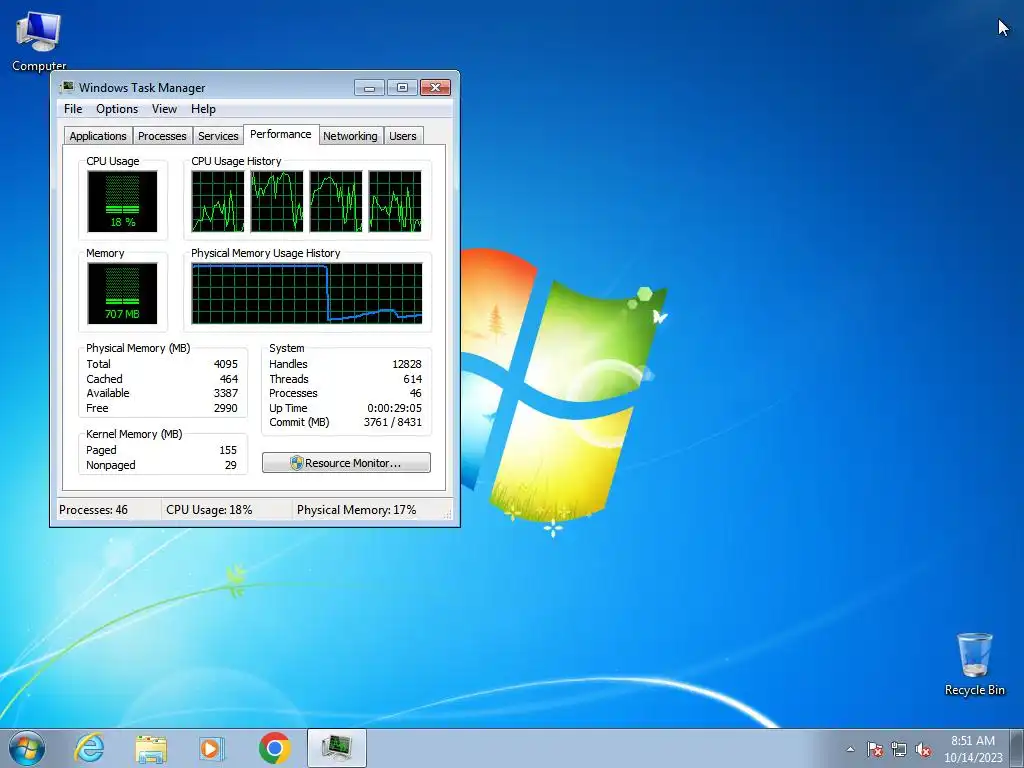Select the Recycle Bin desktop icon

tap(974, 664)
